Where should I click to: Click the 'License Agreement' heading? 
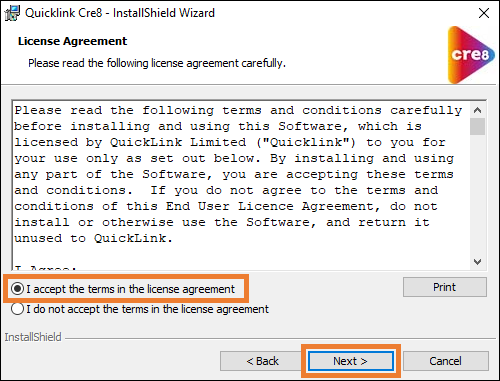[x=72, y=41]
